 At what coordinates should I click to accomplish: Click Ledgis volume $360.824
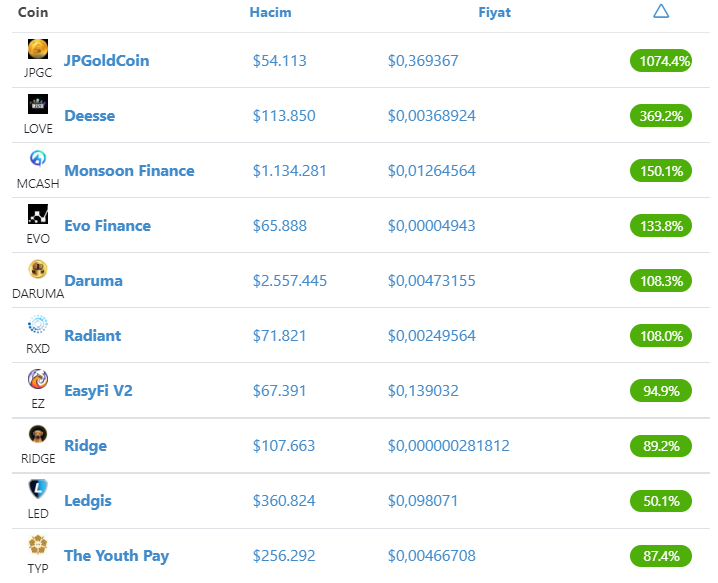284,501
